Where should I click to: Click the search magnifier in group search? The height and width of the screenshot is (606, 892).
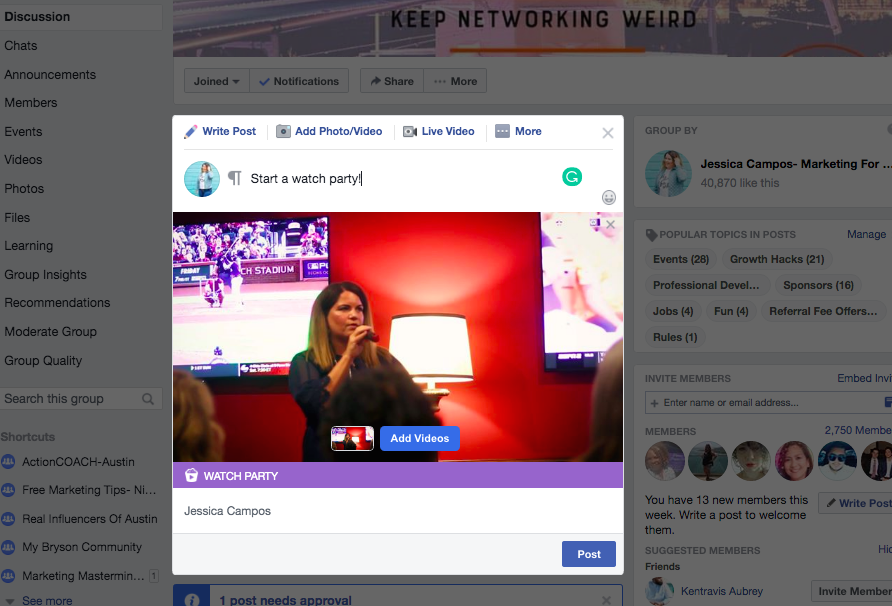148,399
